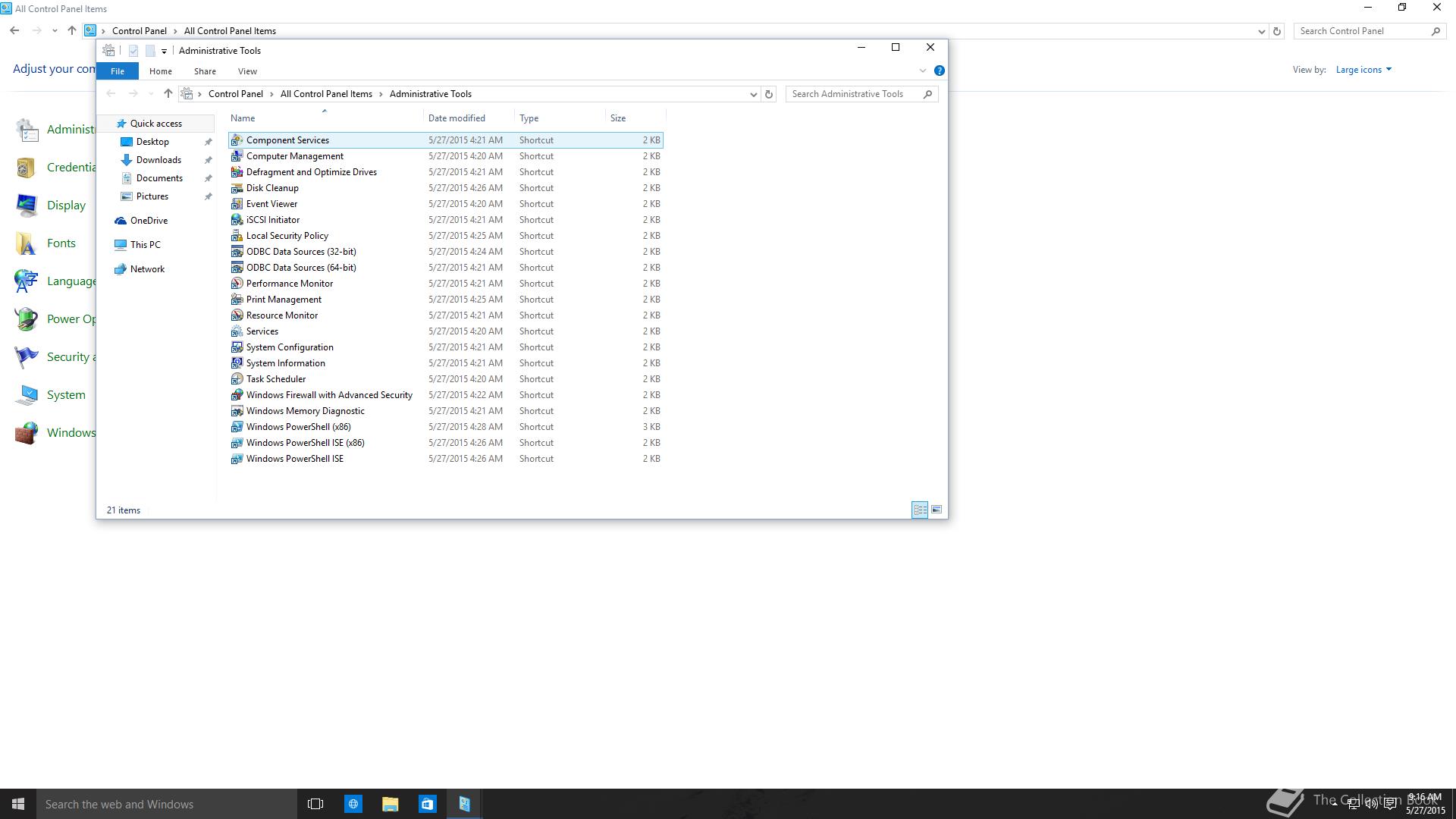Select the iSCSI Initiator icon
Screen dimensions: 1456x819
click(237, 220)
